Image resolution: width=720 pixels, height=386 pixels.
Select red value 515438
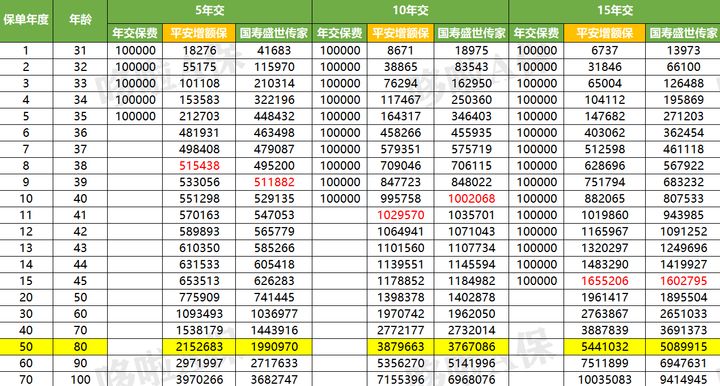(x=199, y=166)
